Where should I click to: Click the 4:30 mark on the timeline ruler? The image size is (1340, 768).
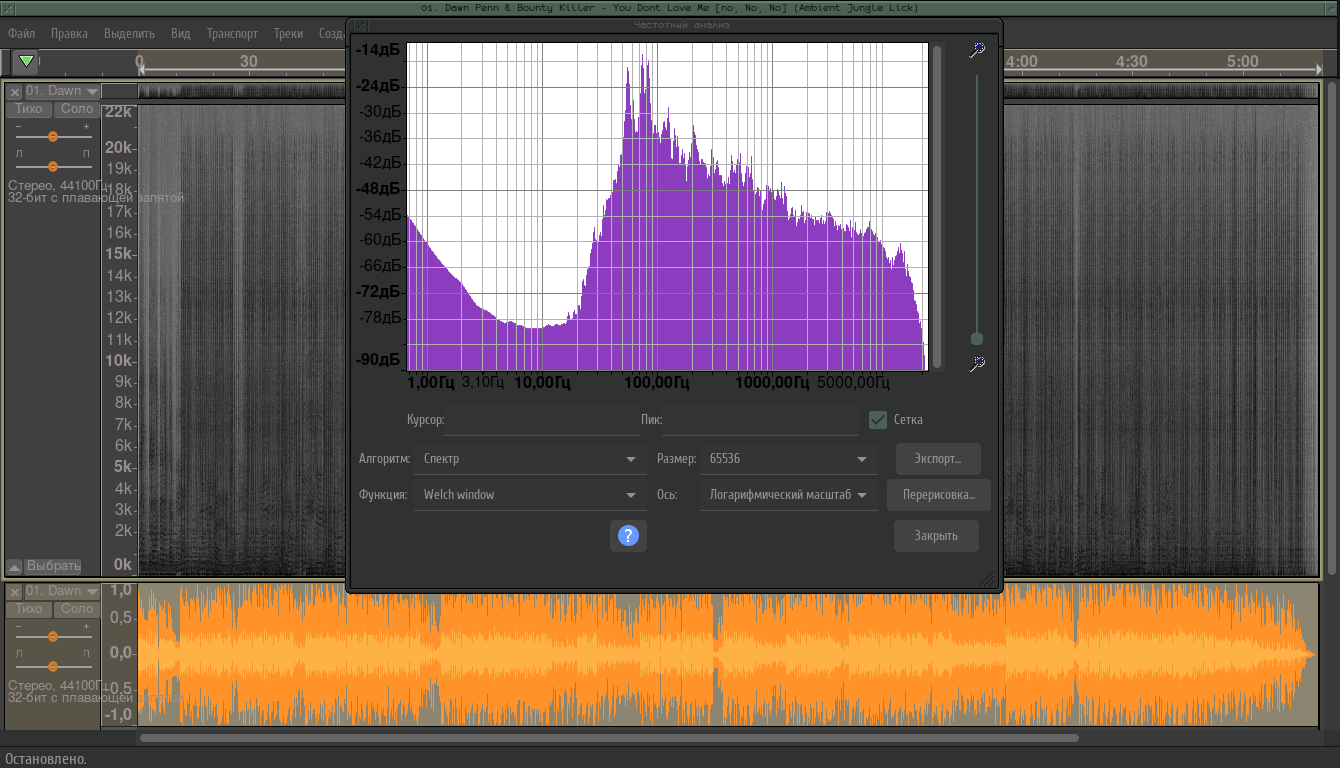[1131, 61]
